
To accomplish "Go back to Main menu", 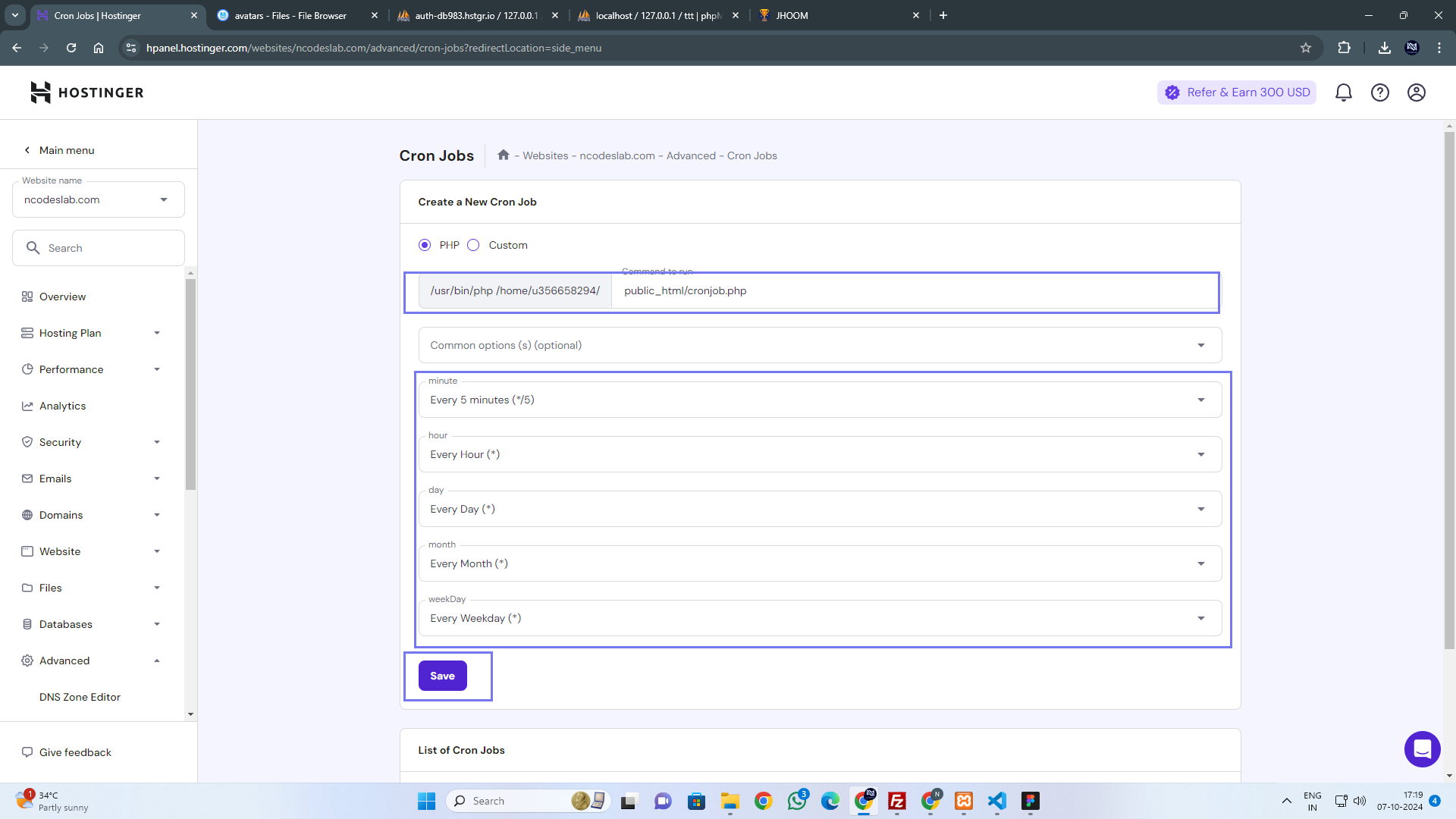I will point(59,150).
